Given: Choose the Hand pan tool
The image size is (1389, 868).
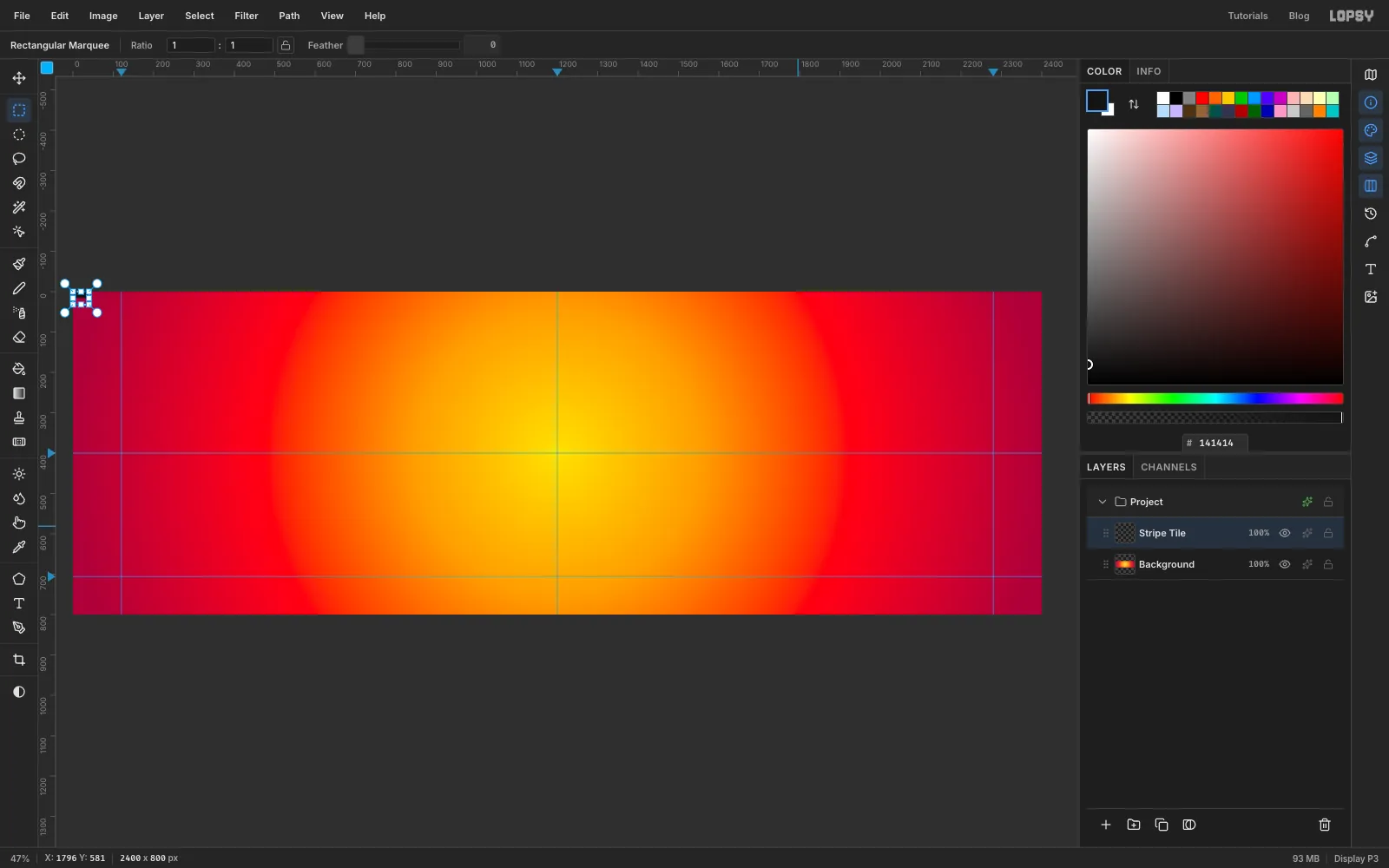Looking at the screenshot, I should click(19, 523).
